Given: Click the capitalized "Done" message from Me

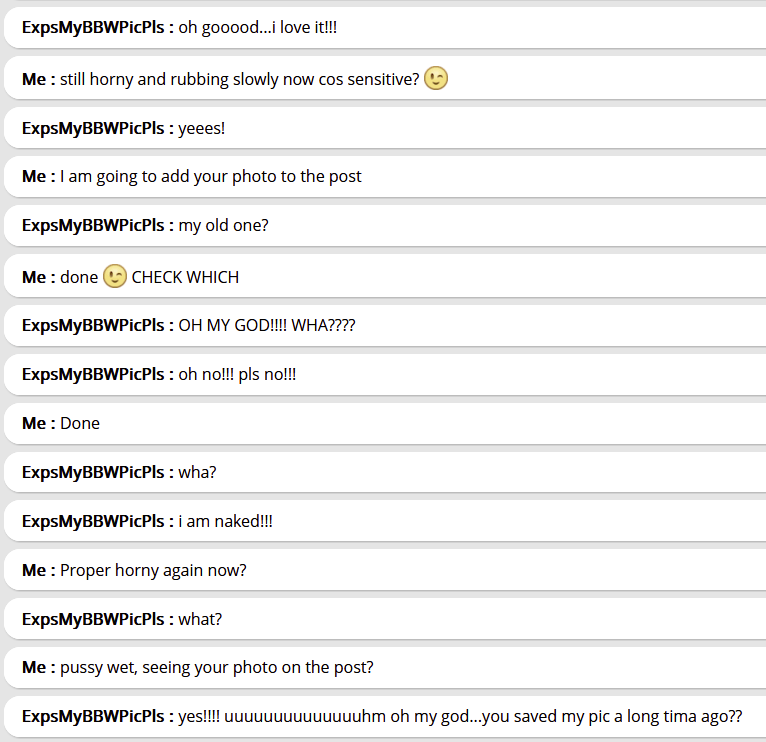Looking at the screenshot, I should [80, 423].
